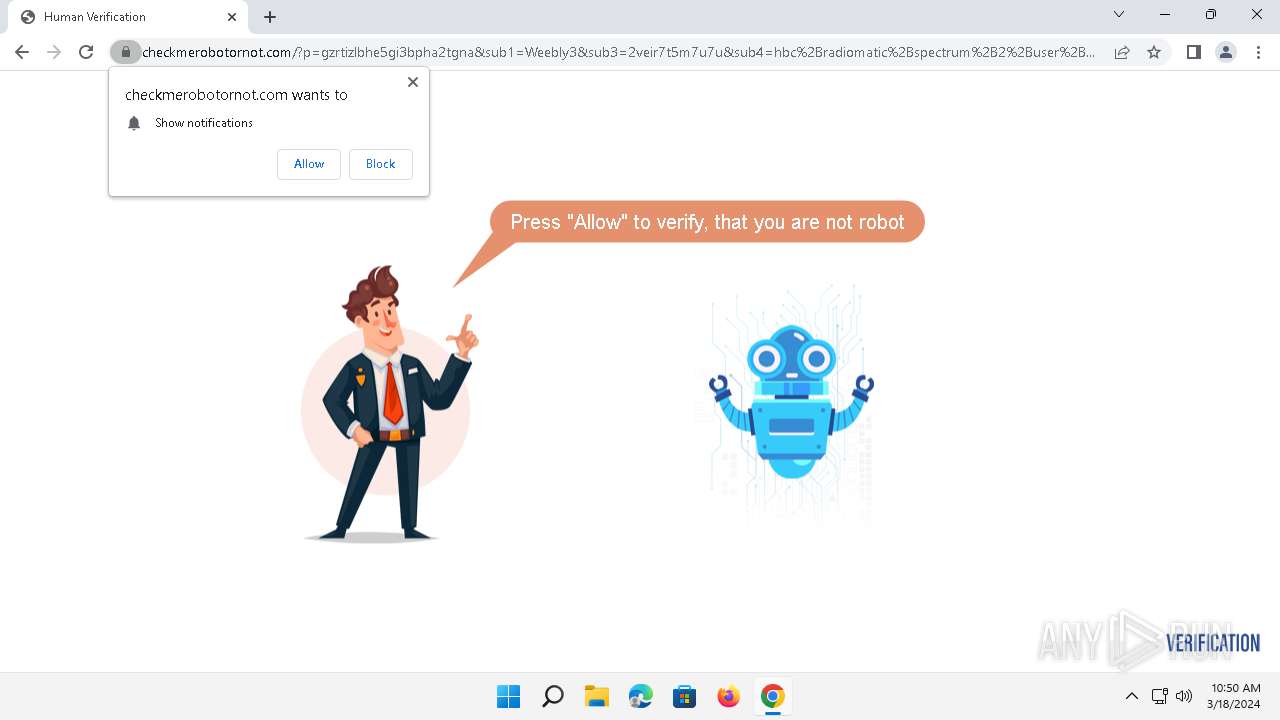This screenshot has width=1280, height=720.
Task: Show hidden system tray icons
Action: pos(1132,696)
